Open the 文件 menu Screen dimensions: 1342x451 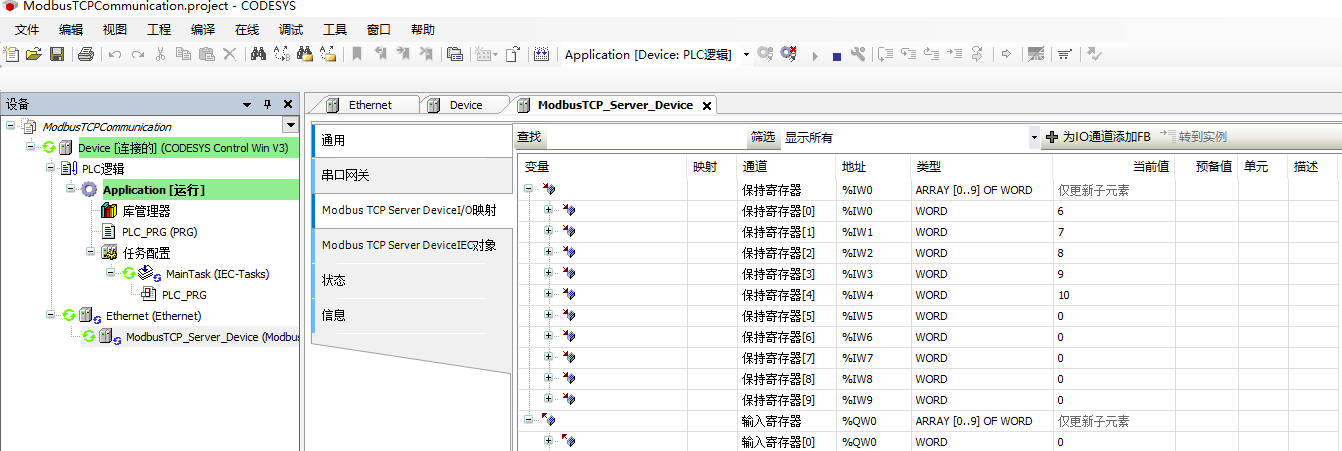(x=26, y=29)
